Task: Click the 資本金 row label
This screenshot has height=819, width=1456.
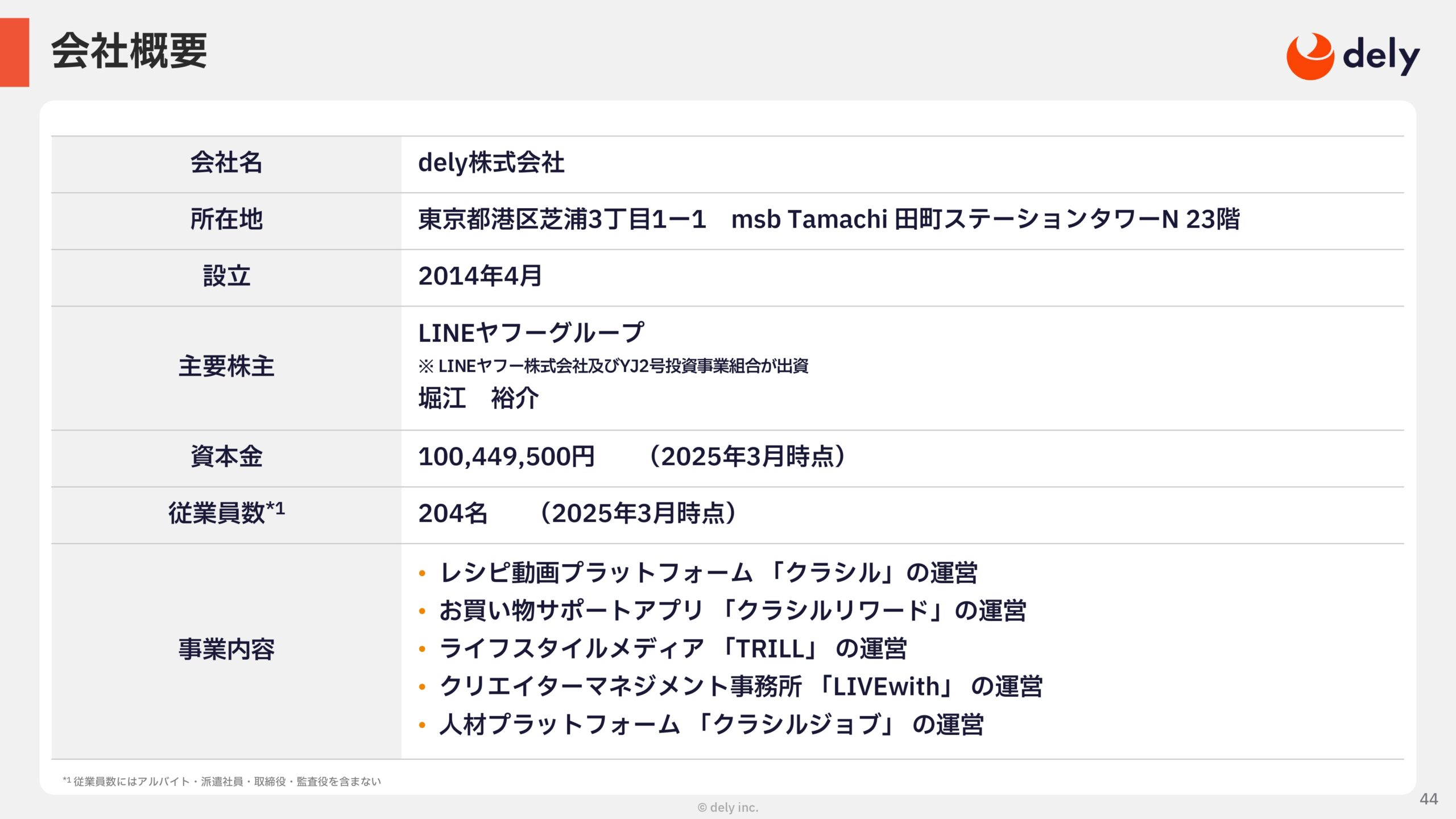Action: (226, 457)
